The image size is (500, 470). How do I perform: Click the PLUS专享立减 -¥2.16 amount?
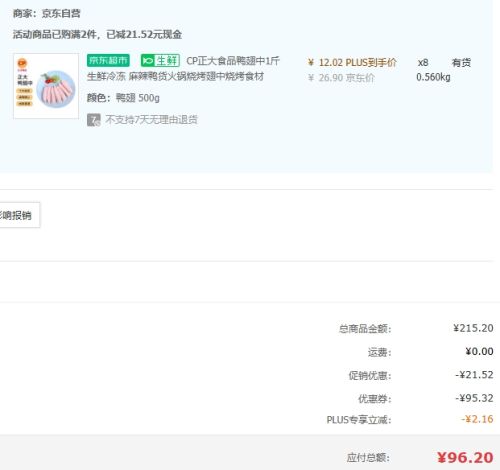click(477, 419)
